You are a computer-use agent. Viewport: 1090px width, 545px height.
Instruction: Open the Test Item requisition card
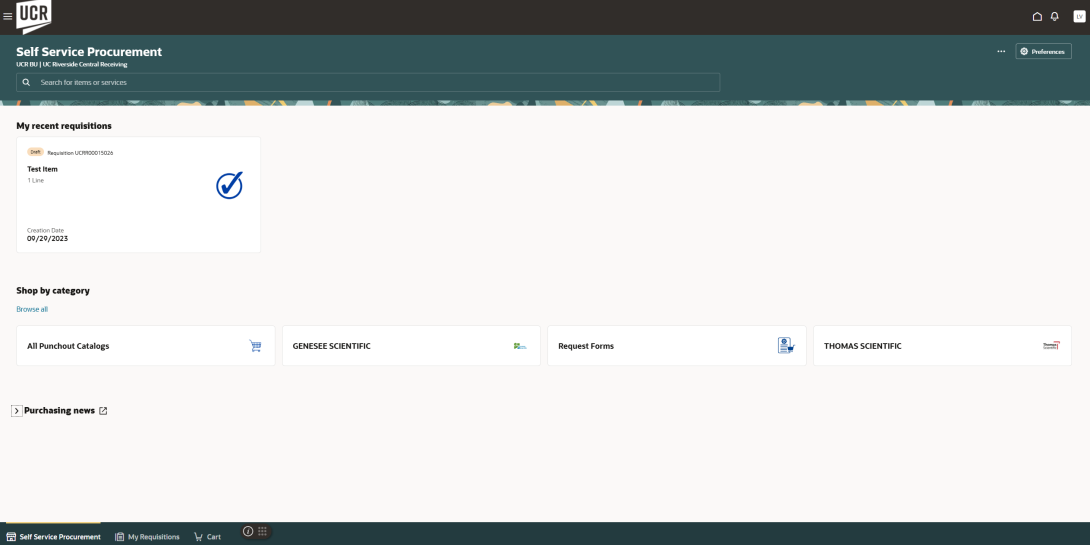[138, 195]
